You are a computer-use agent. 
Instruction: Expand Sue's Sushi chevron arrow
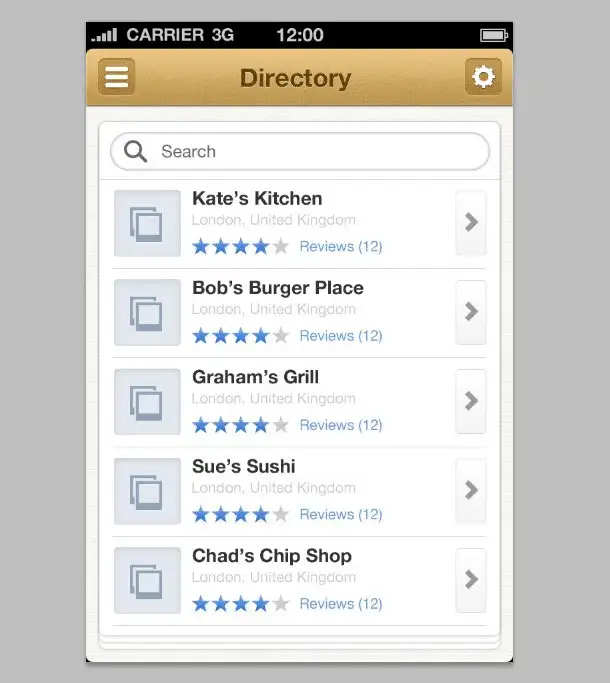[471, 491]
